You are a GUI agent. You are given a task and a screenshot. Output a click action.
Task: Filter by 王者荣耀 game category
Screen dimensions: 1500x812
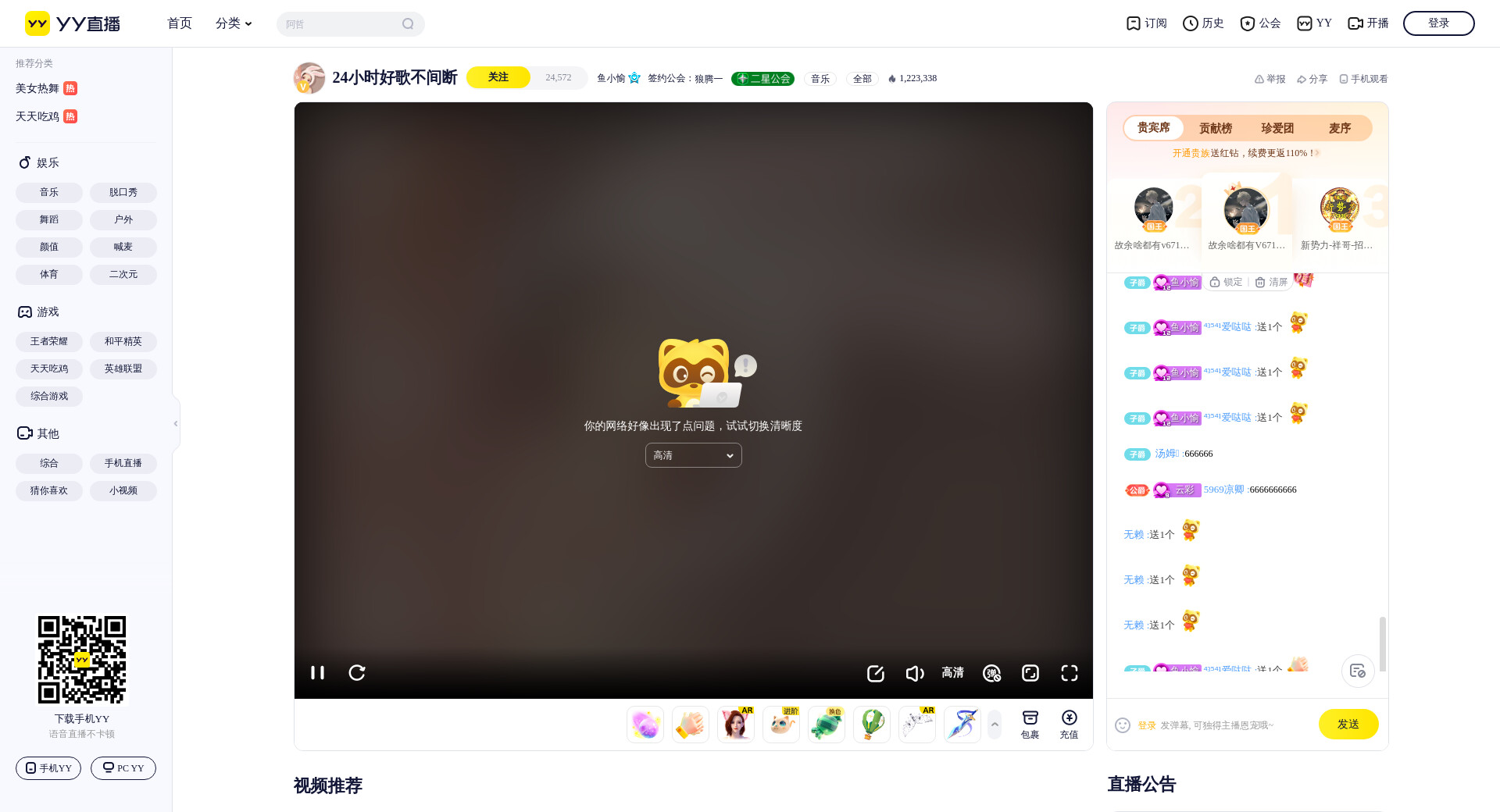(49, 342)
